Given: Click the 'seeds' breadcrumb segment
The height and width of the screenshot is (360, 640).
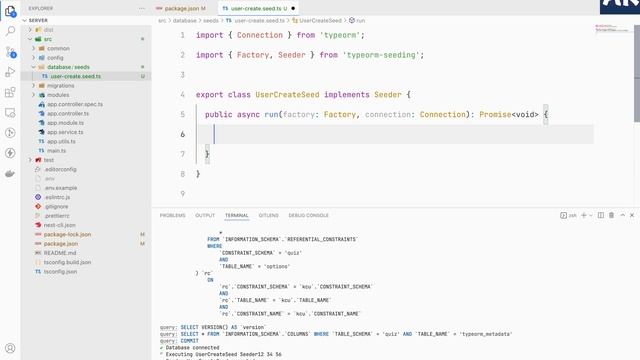Looking at the screenshot, I should pos(211,20).
